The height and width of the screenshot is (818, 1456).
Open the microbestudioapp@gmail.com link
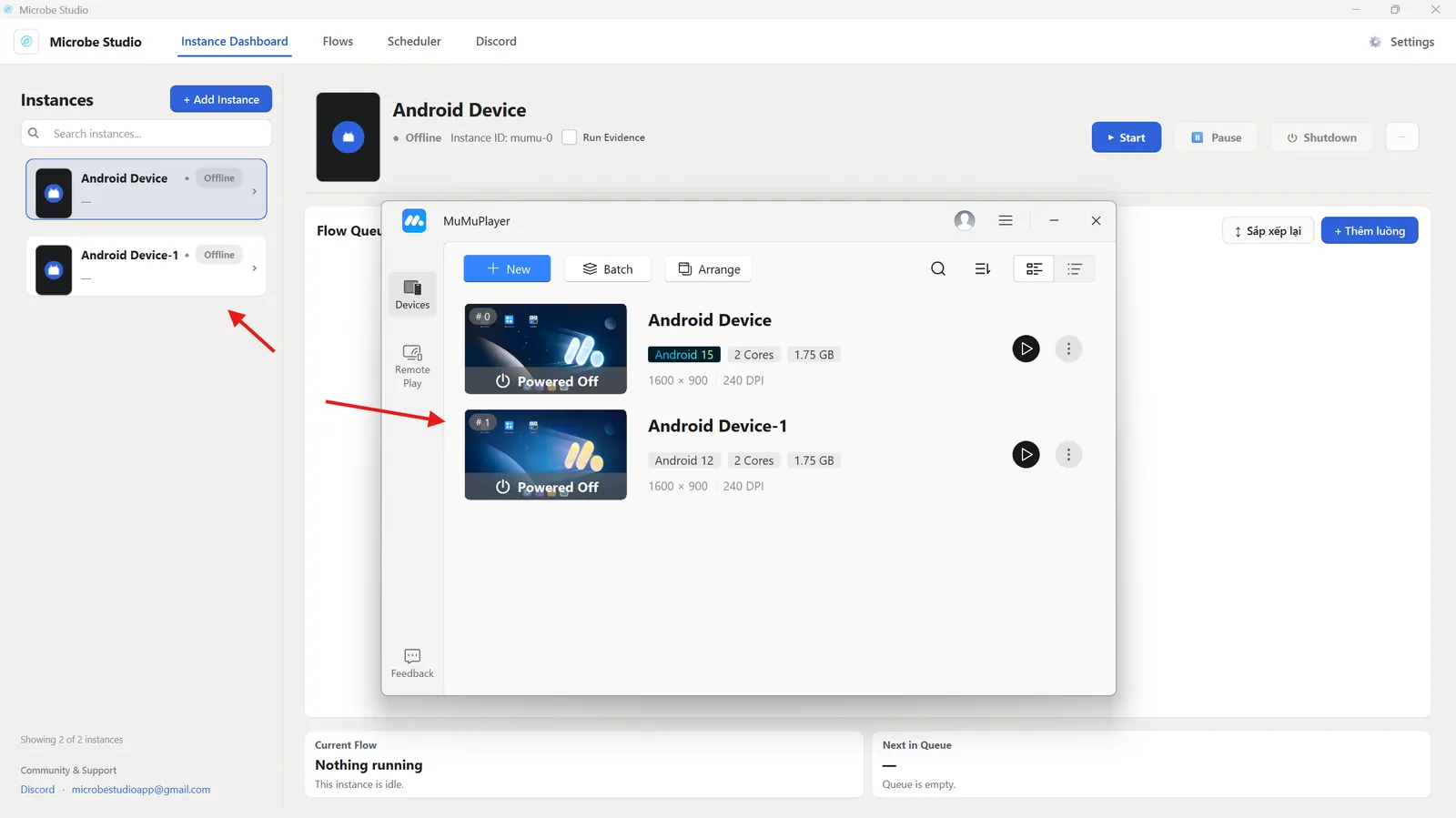[141, 790]
